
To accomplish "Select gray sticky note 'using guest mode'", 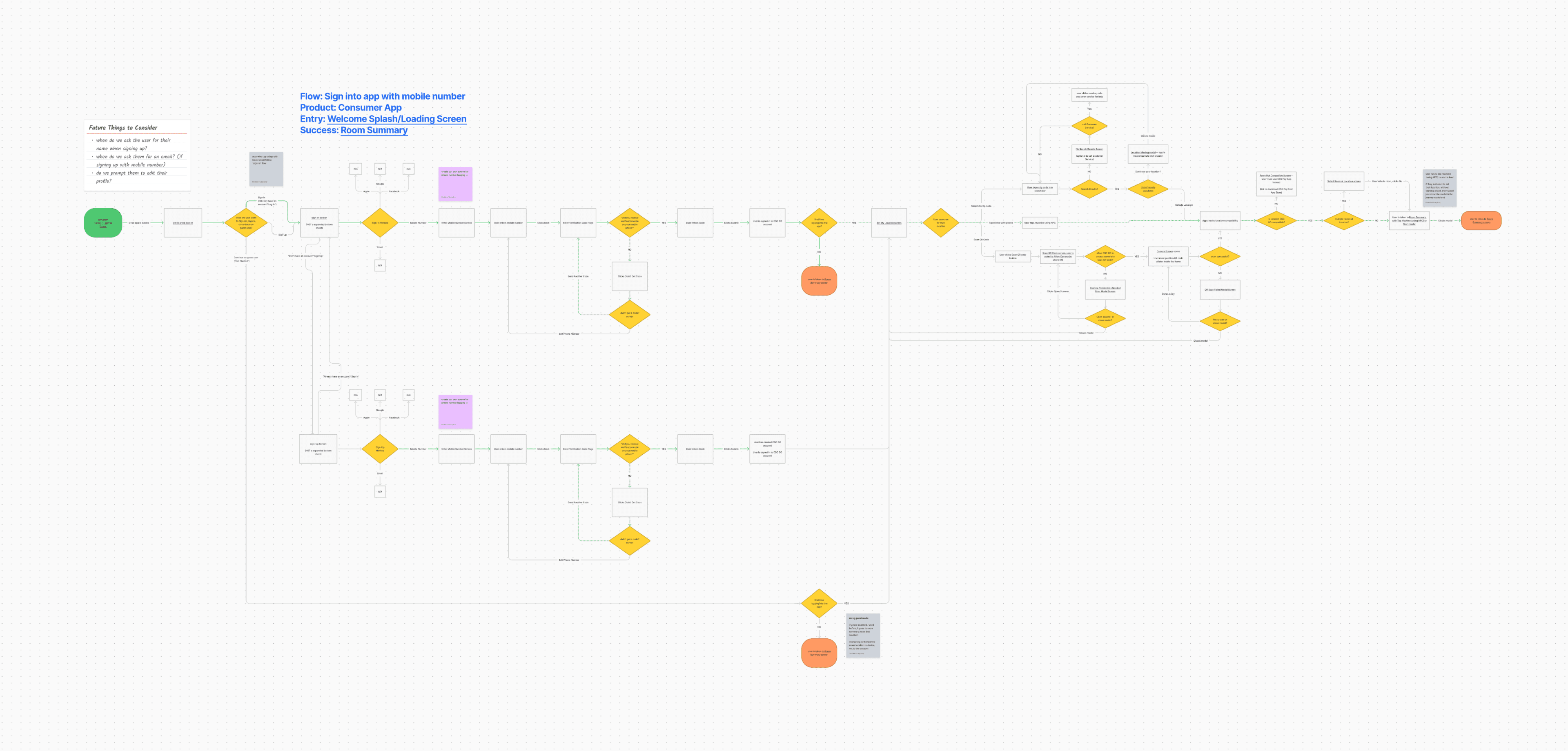I will point(863,635).
